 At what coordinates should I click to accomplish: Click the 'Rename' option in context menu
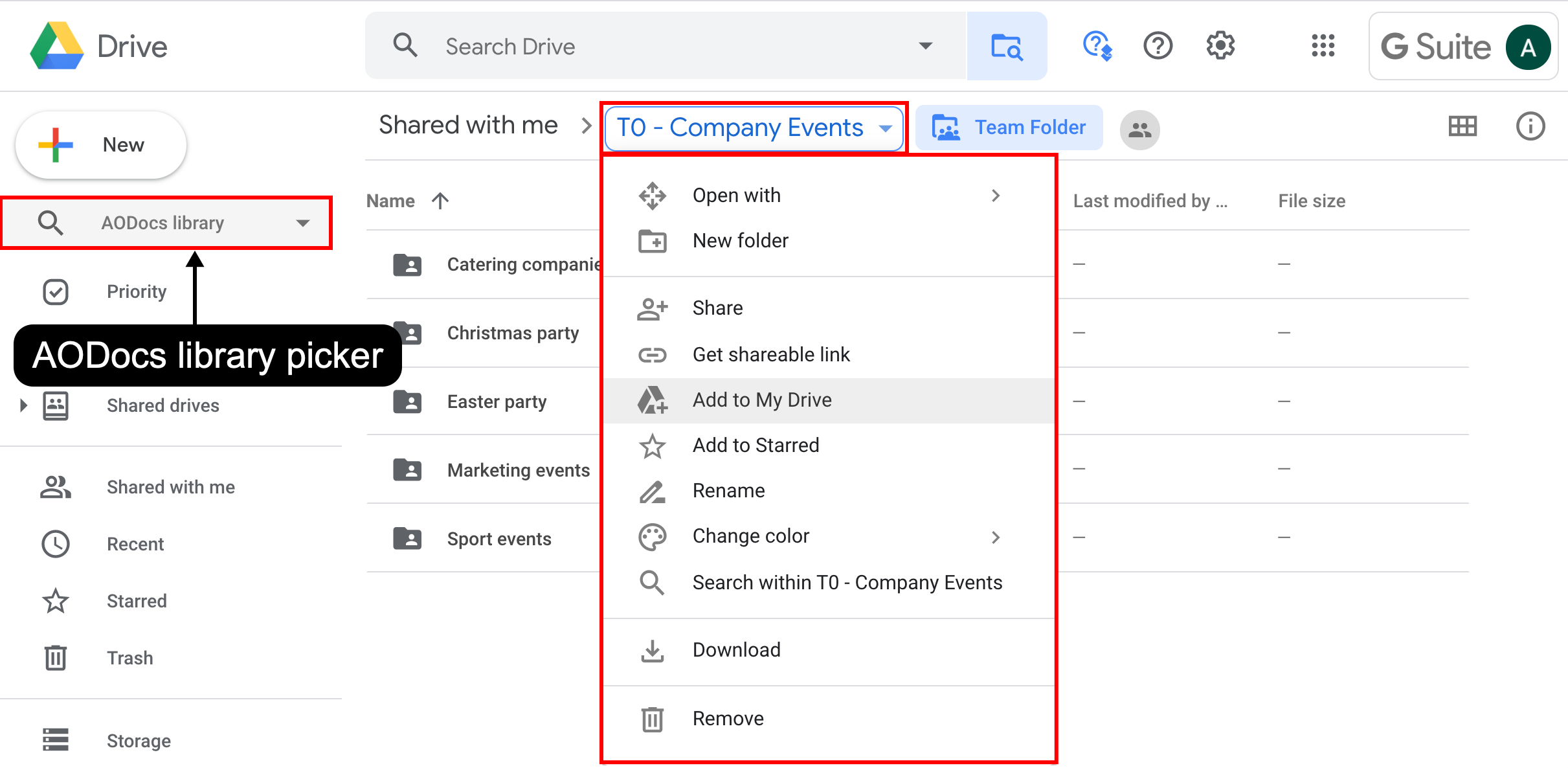(729, 490)
